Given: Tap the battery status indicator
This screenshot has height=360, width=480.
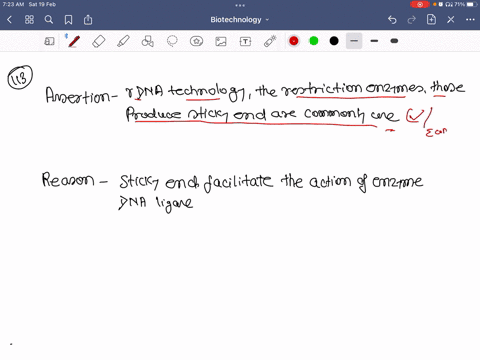Looking at the screenshot, I should [472, 4].
